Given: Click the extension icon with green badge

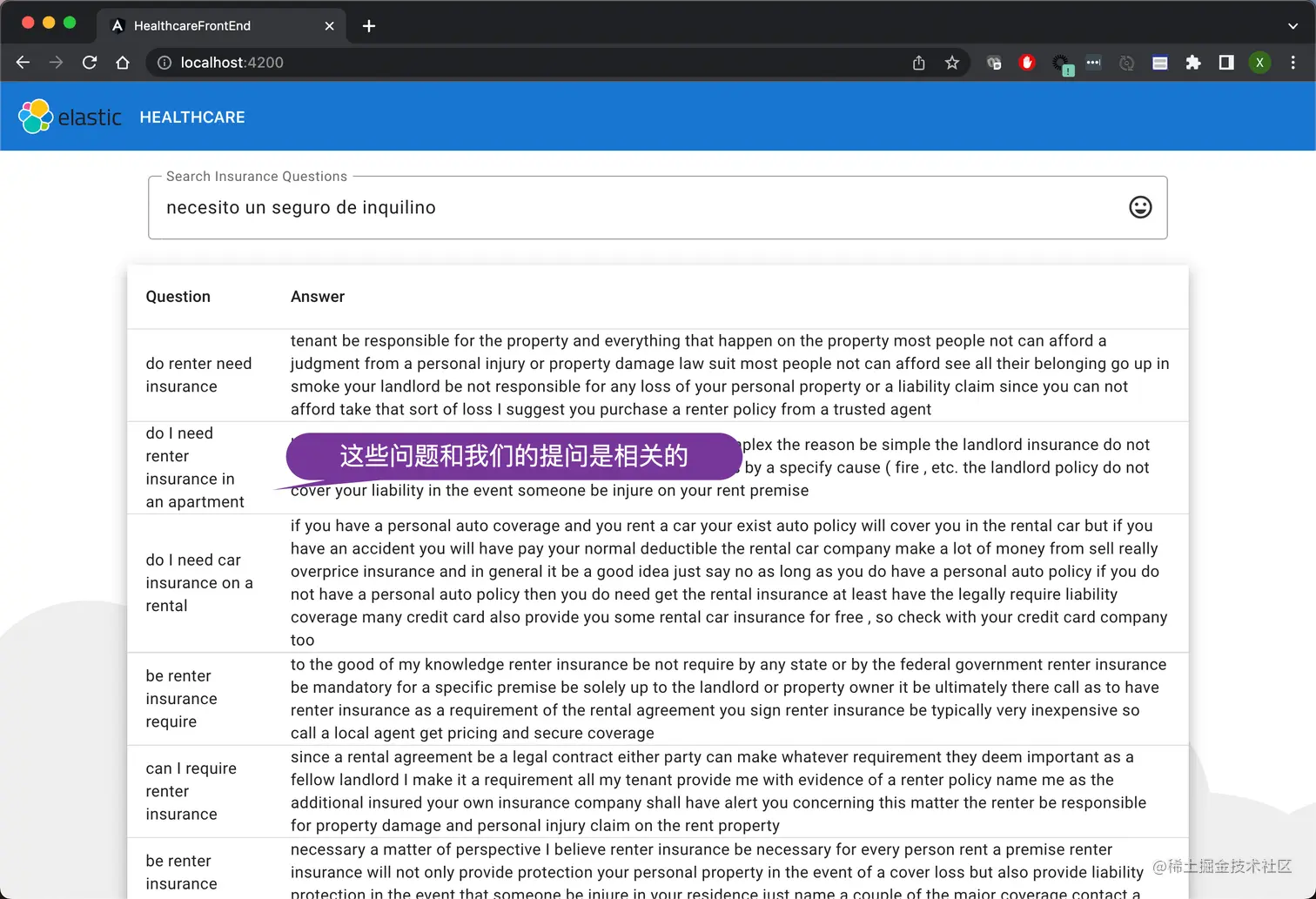Looking at the screenshot, I should [1061, 64].
